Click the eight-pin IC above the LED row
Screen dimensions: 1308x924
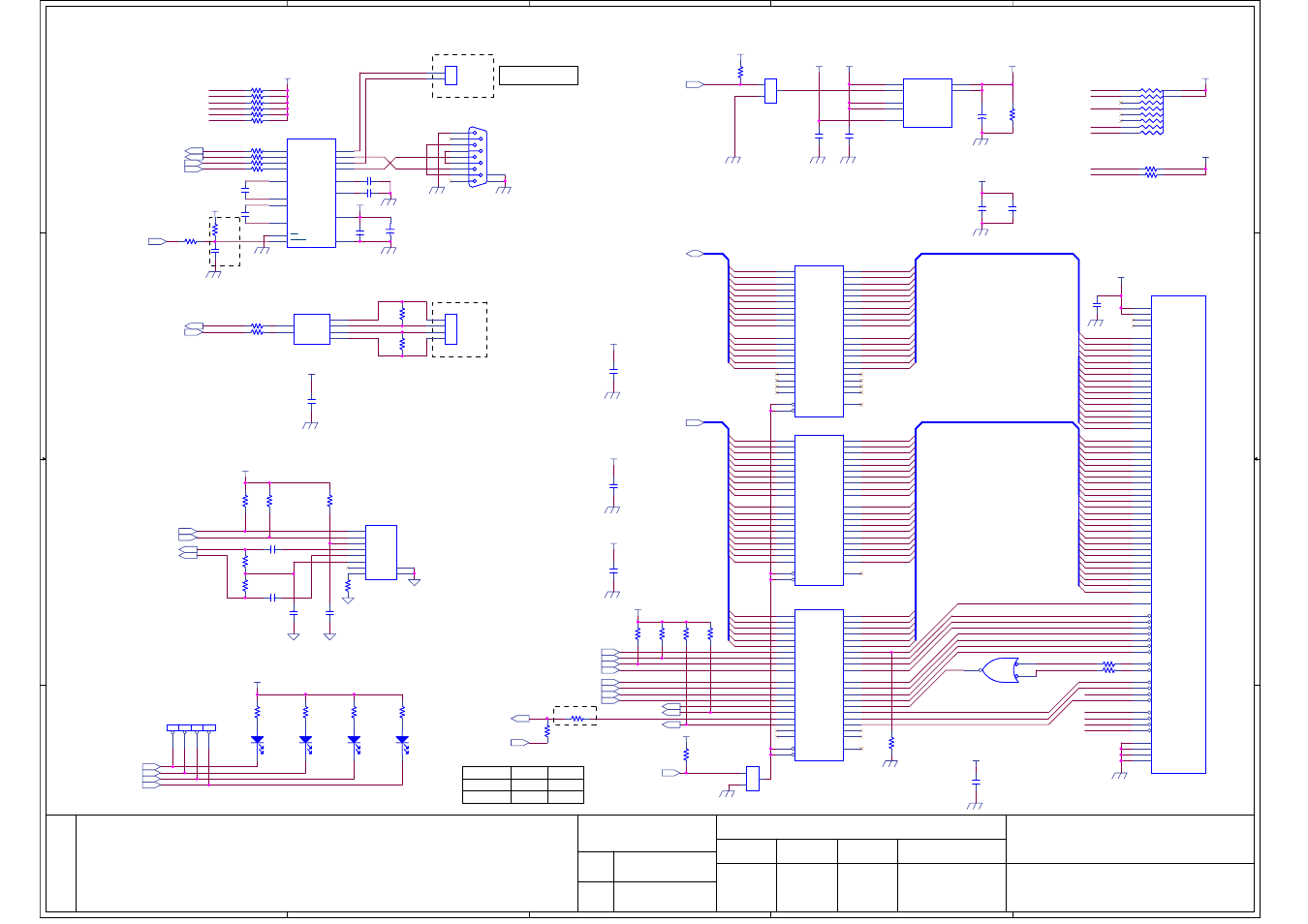click(381, 552)
